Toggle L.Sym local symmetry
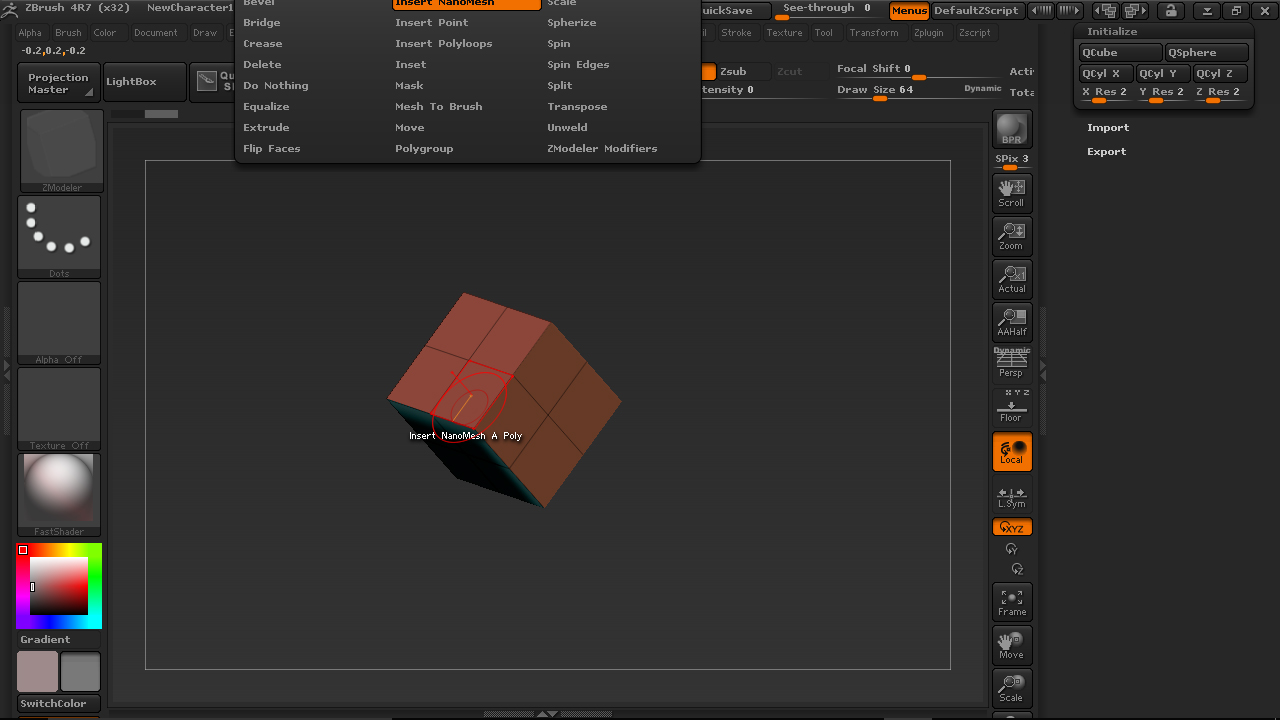 point(1012,496)
